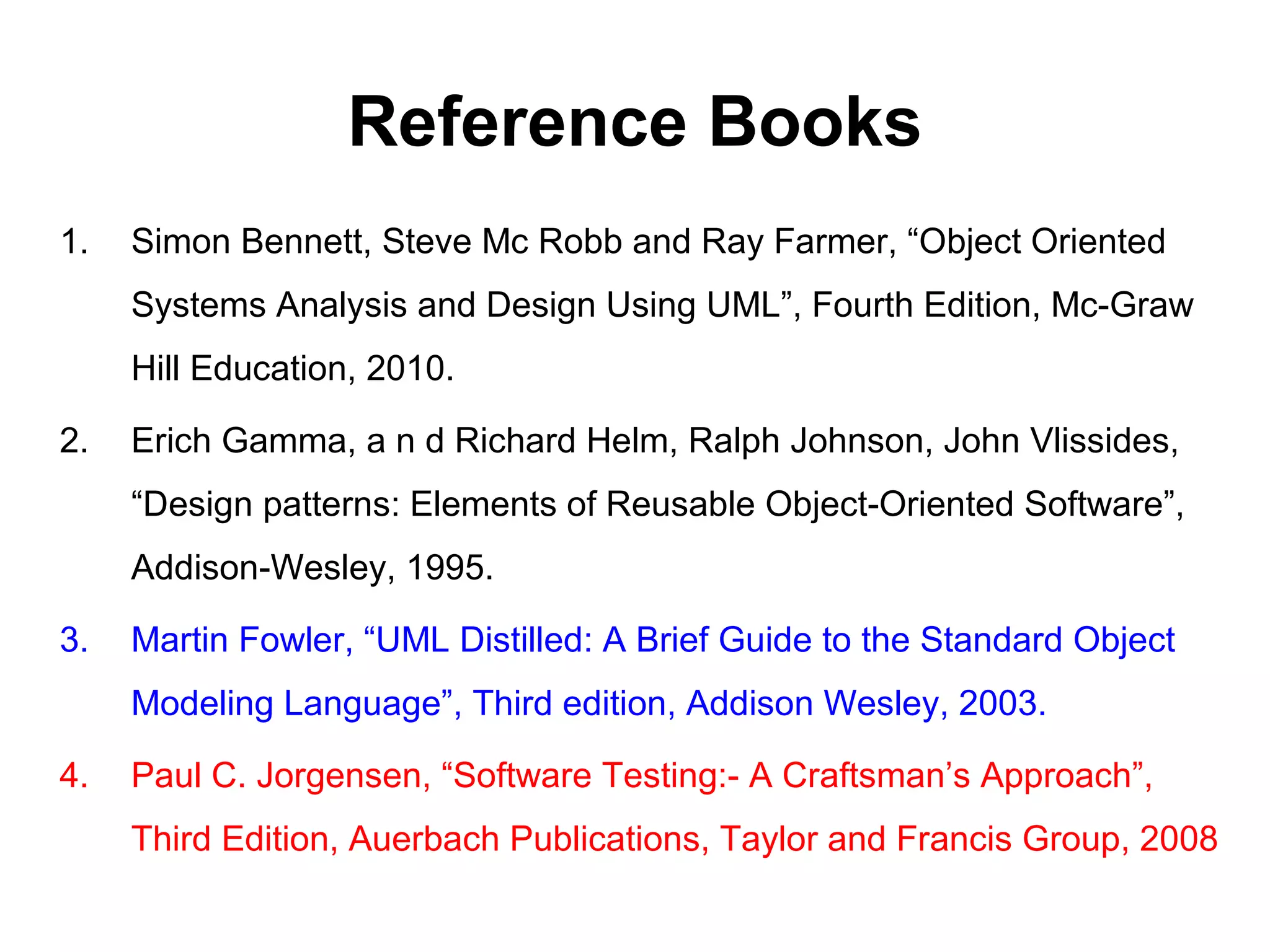The width and height of the screenshot is (1270, 952).
Task: Click the line Hill Education, 2010
Action: pos(293,368)
